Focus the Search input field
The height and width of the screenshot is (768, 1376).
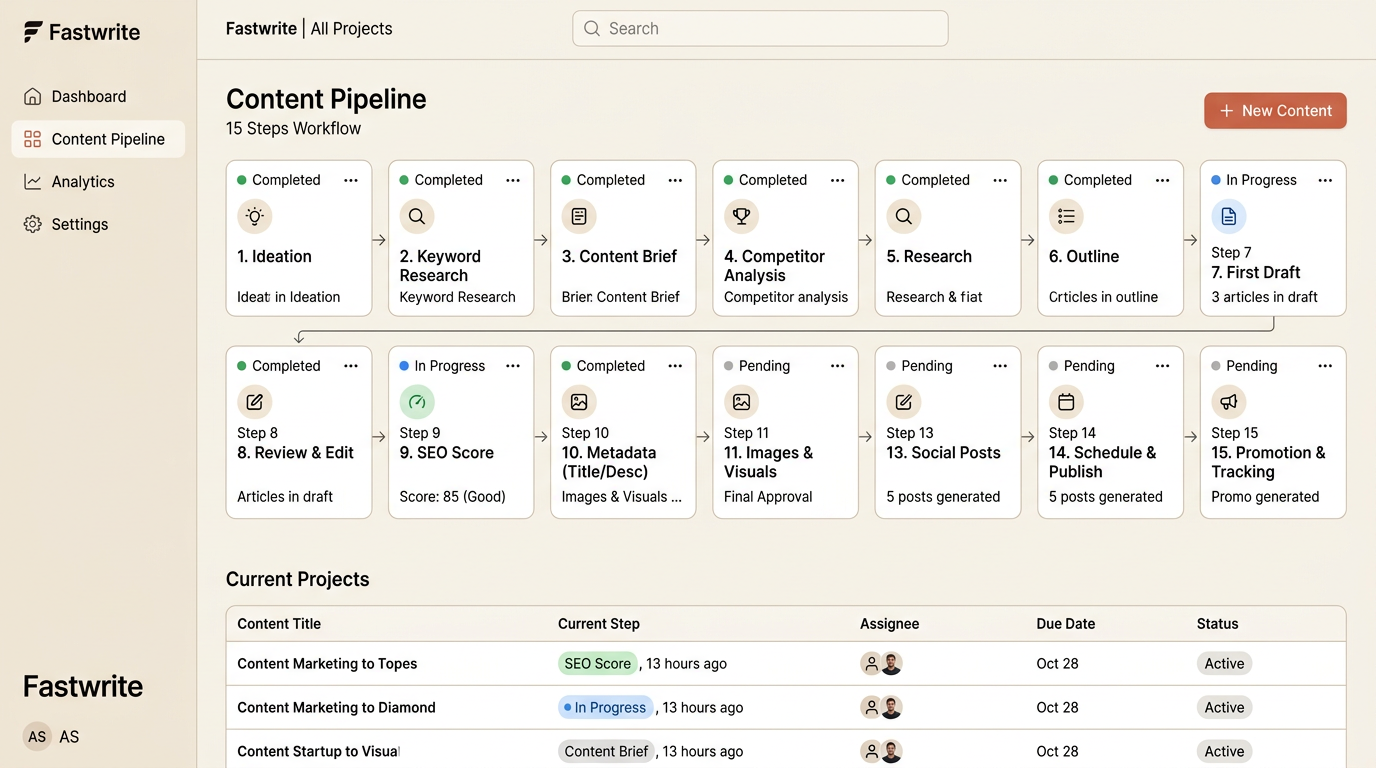[760, 29]
